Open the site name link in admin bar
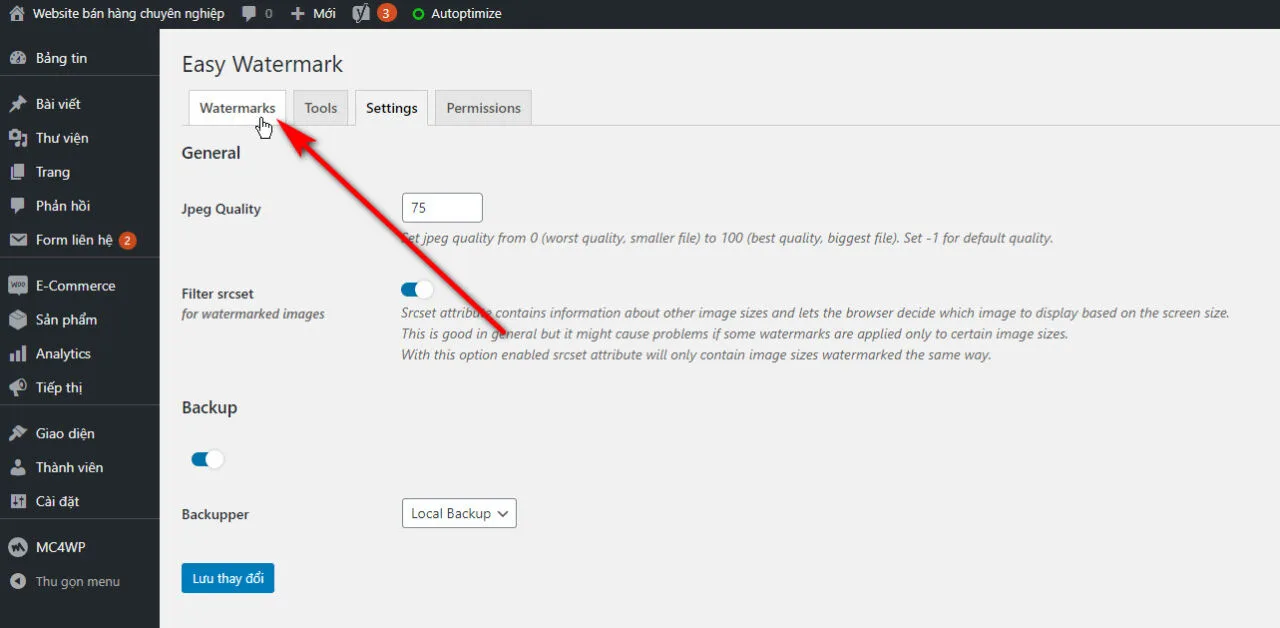The height and width of the screenshot is (628, 1280). coord(128,14)
